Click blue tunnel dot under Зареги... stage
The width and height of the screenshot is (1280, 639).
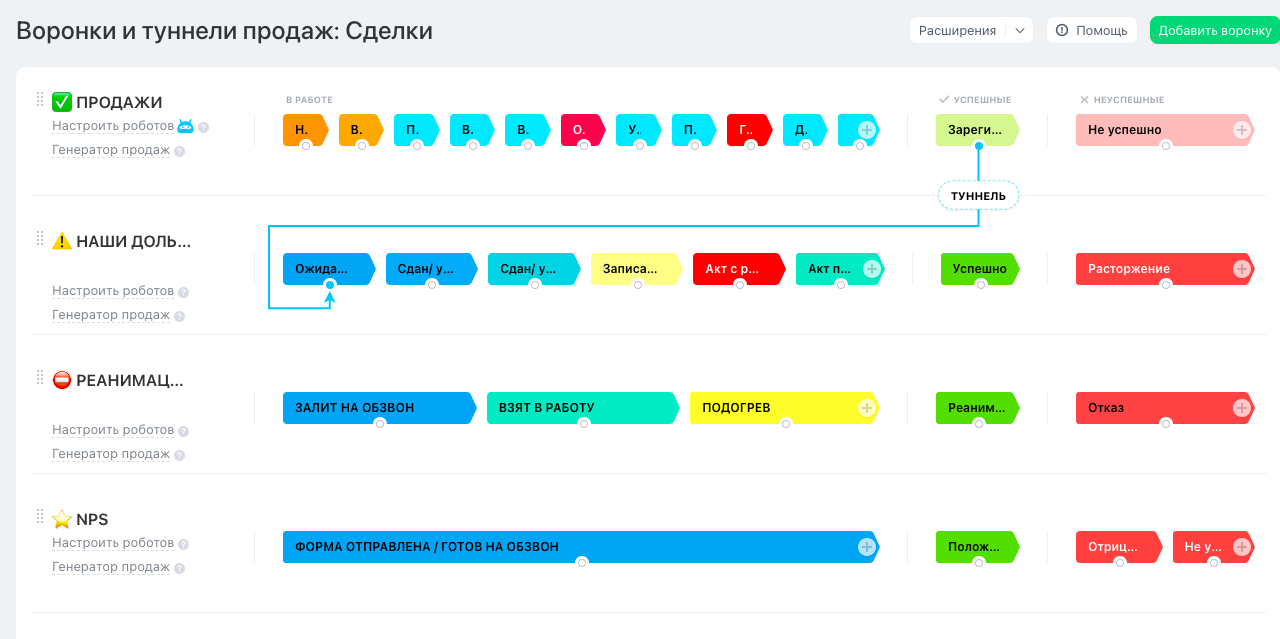pos(979,146)
